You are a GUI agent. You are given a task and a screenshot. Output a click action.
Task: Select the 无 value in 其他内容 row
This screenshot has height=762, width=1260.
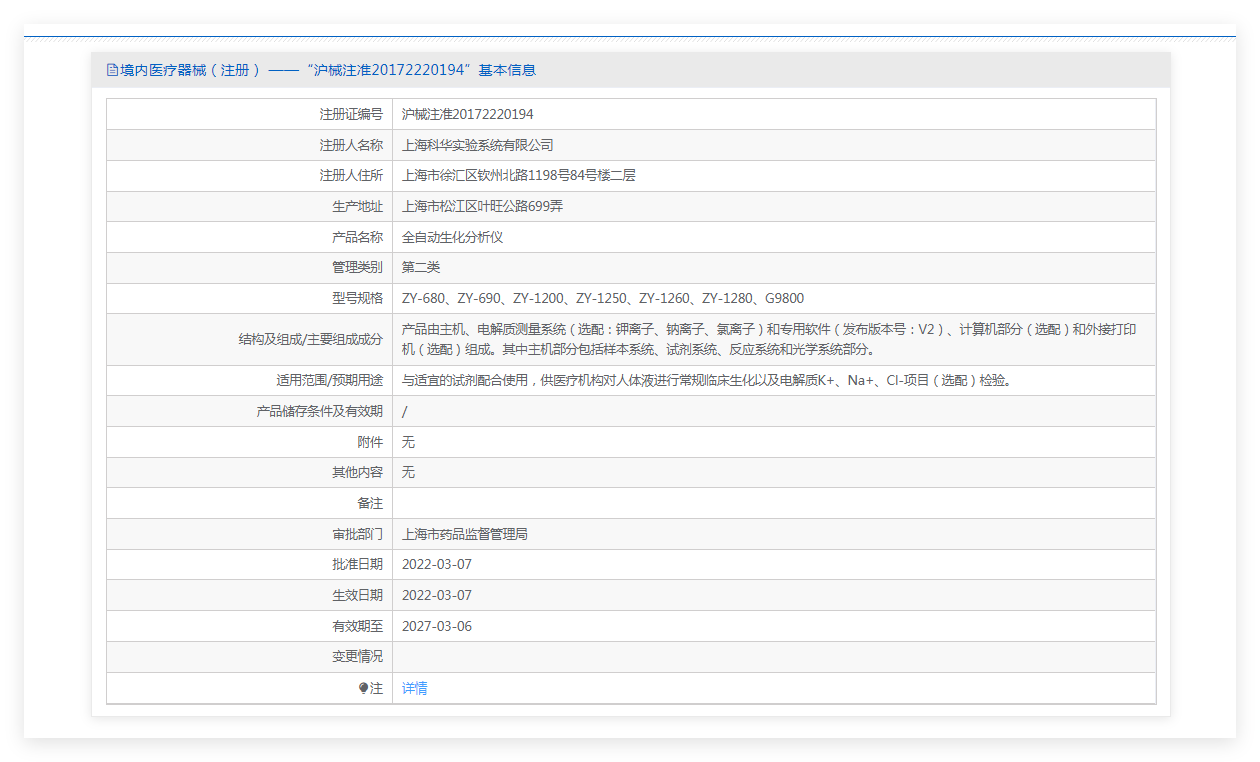(408, 472)
